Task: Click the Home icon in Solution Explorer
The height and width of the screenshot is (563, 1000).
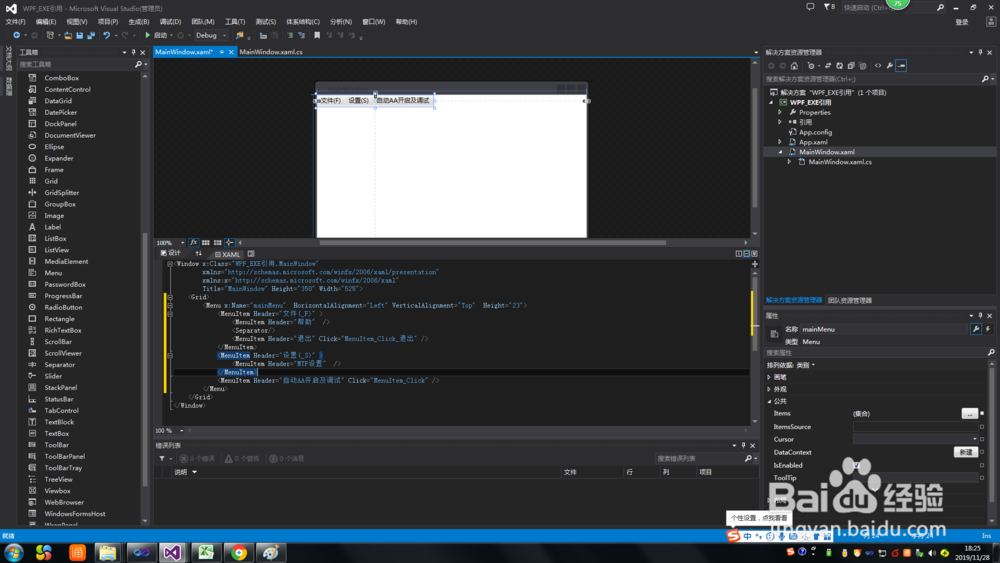Action: [x=794, y=66]
